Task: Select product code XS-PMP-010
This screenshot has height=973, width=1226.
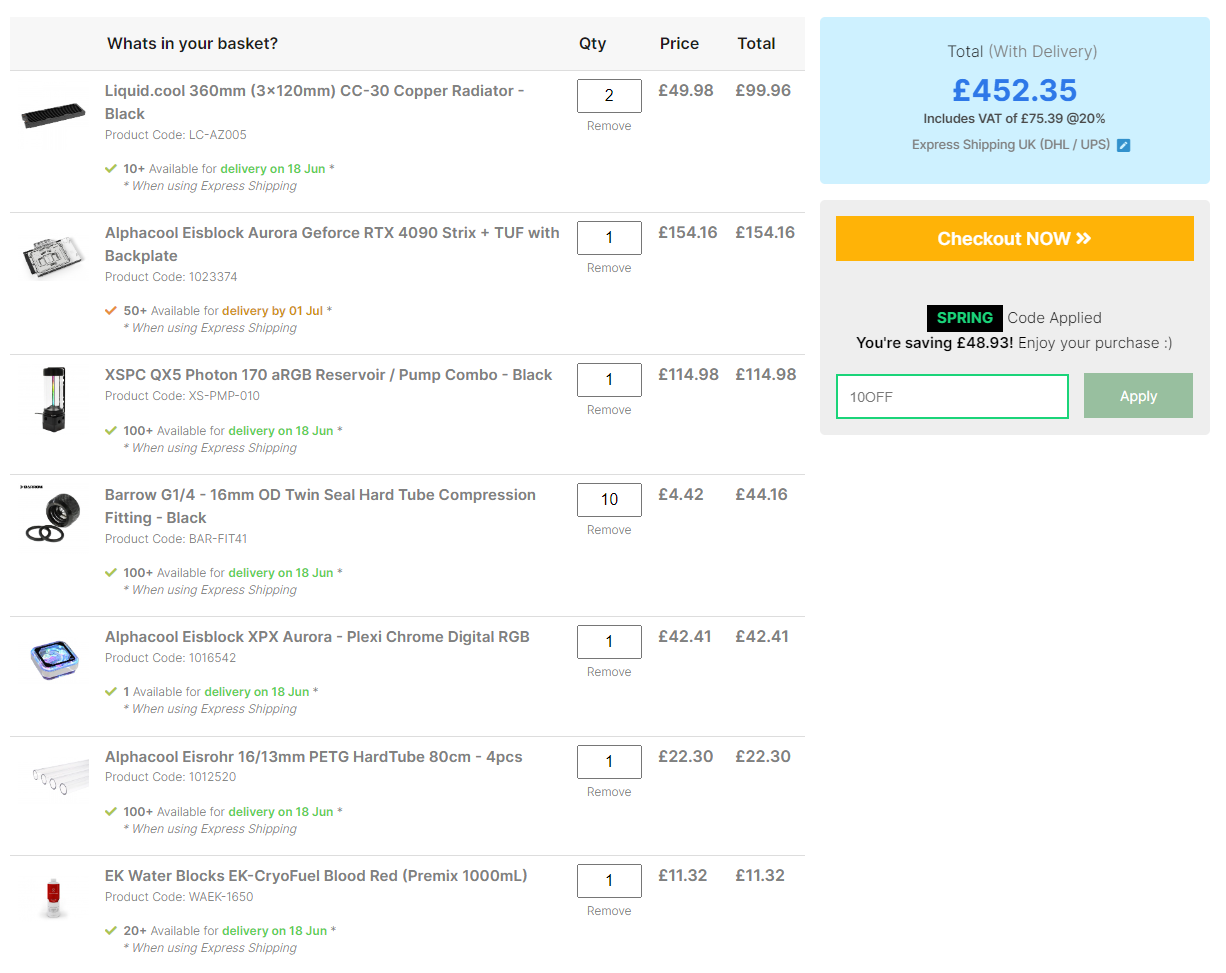Action: (x=224, y=396)
